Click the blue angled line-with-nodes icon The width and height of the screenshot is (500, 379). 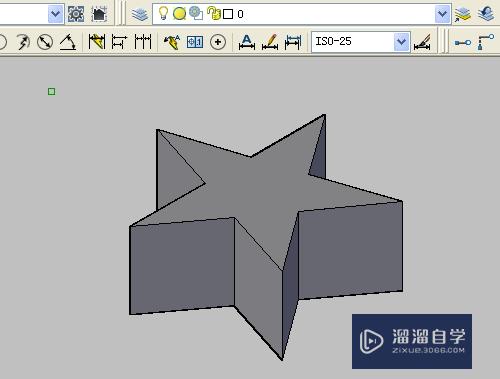(x=486, y=42)
